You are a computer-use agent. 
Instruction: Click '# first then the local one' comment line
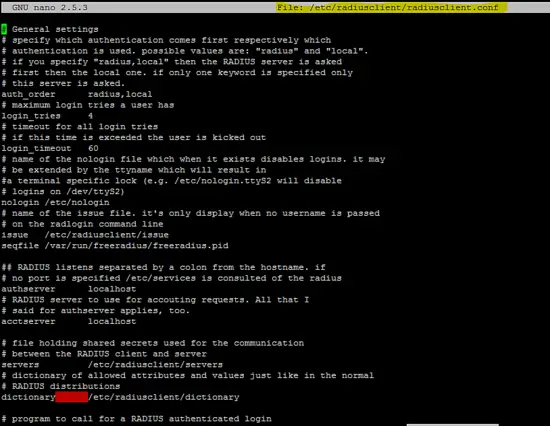(x=177, y=73)
